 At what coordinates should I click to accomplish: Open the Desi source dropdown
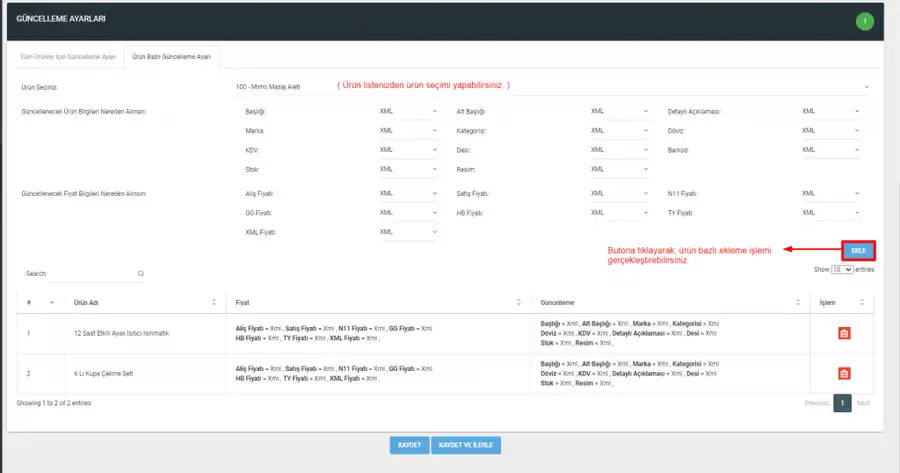pyautogui.click(x=619, y=150)
